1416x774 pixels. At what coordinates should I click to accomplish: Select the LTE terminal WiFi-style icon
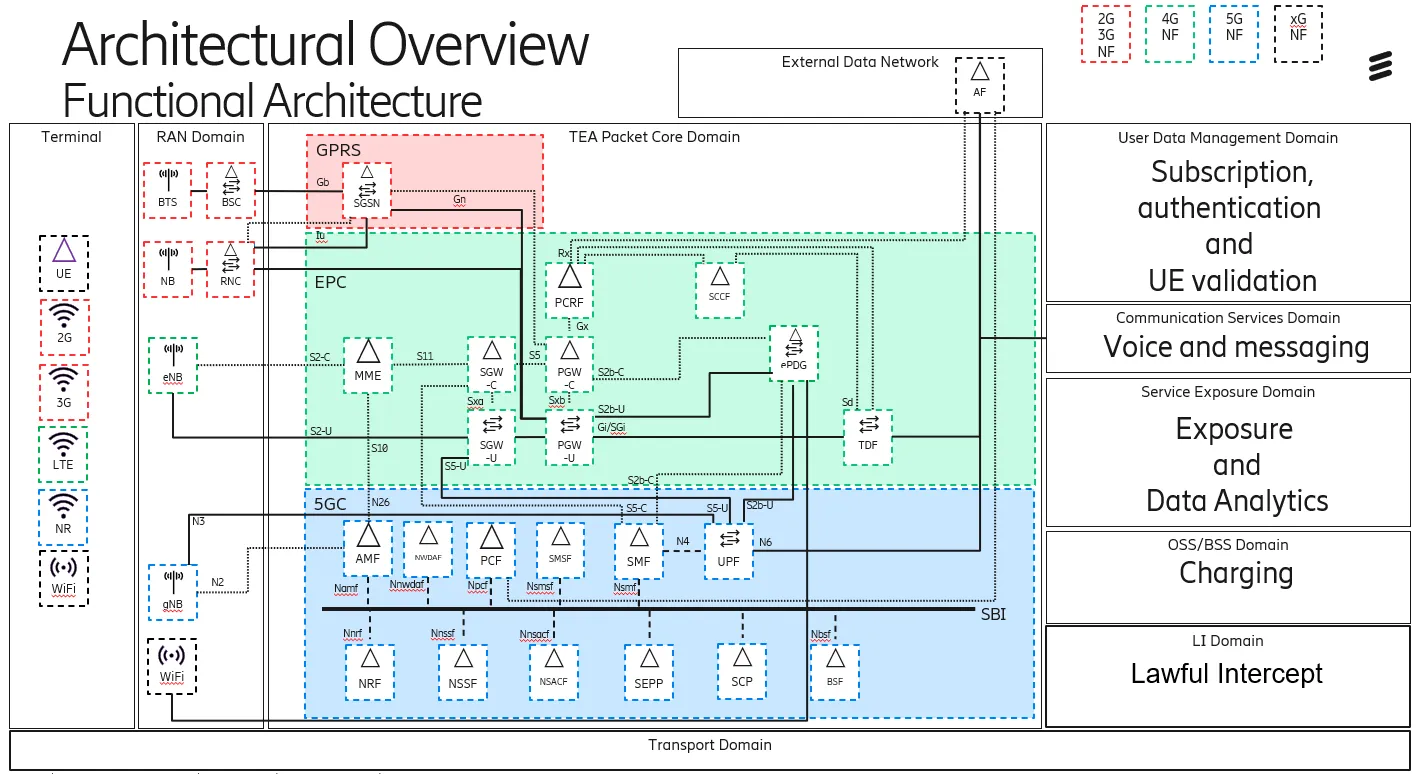[63, 454]
